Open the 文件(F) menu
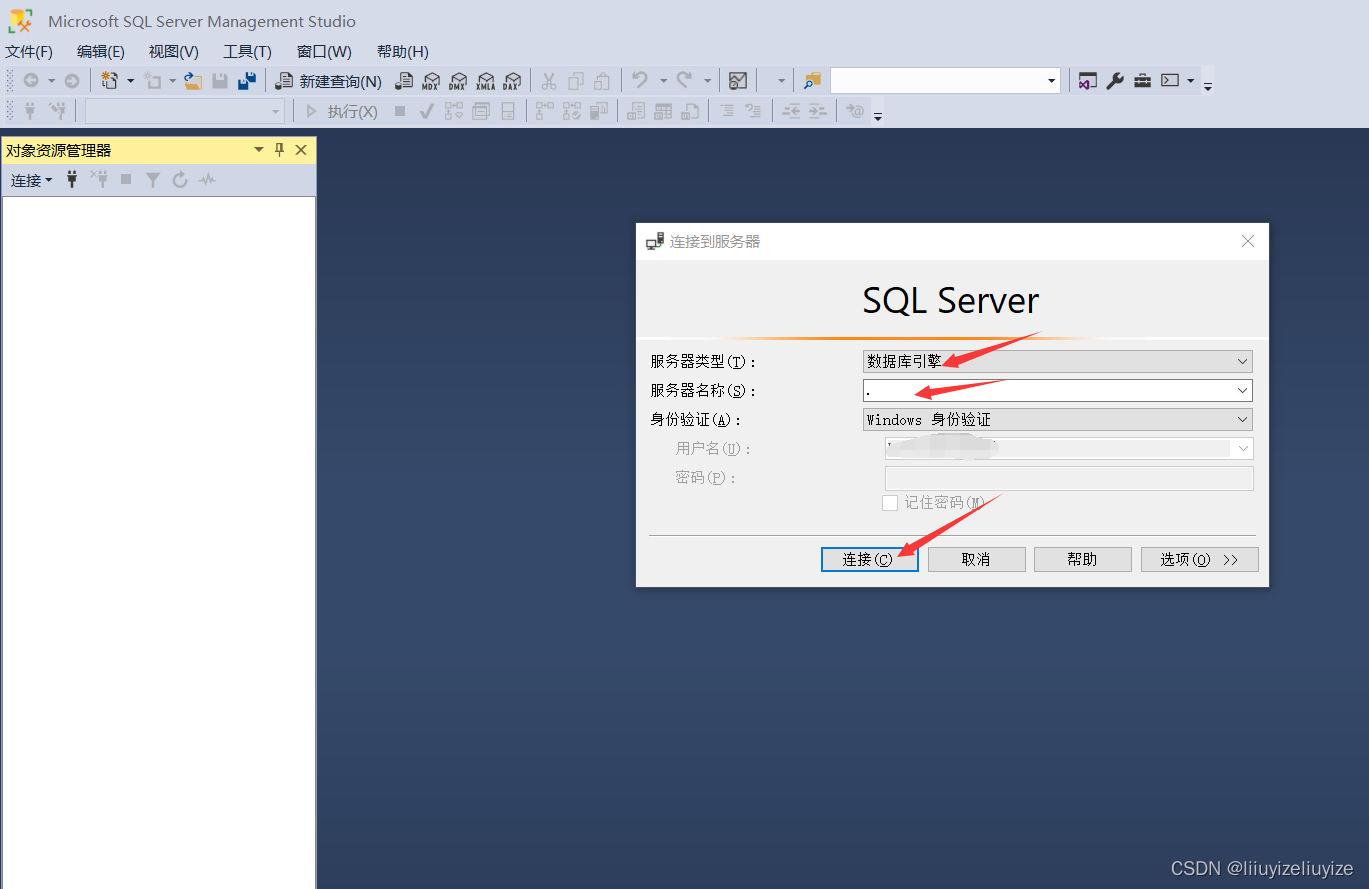 click(29, 52)
